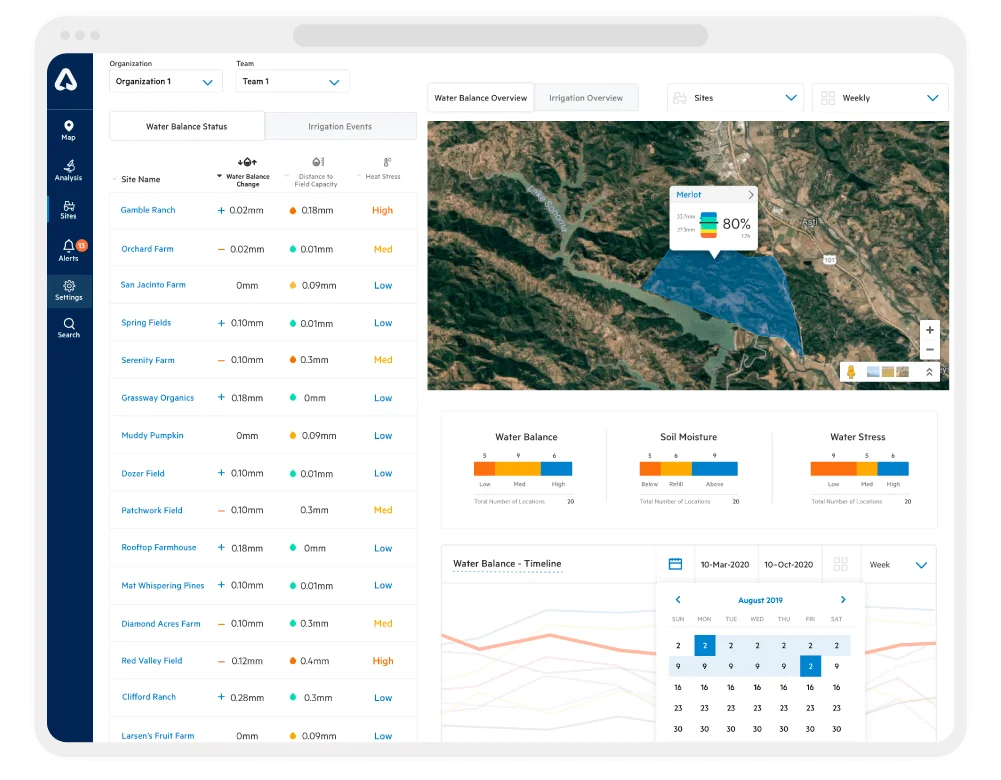This screenshot has width=1001, height=780.
Task: Open the Rooftop Farmhouse site
Action: 159,548
